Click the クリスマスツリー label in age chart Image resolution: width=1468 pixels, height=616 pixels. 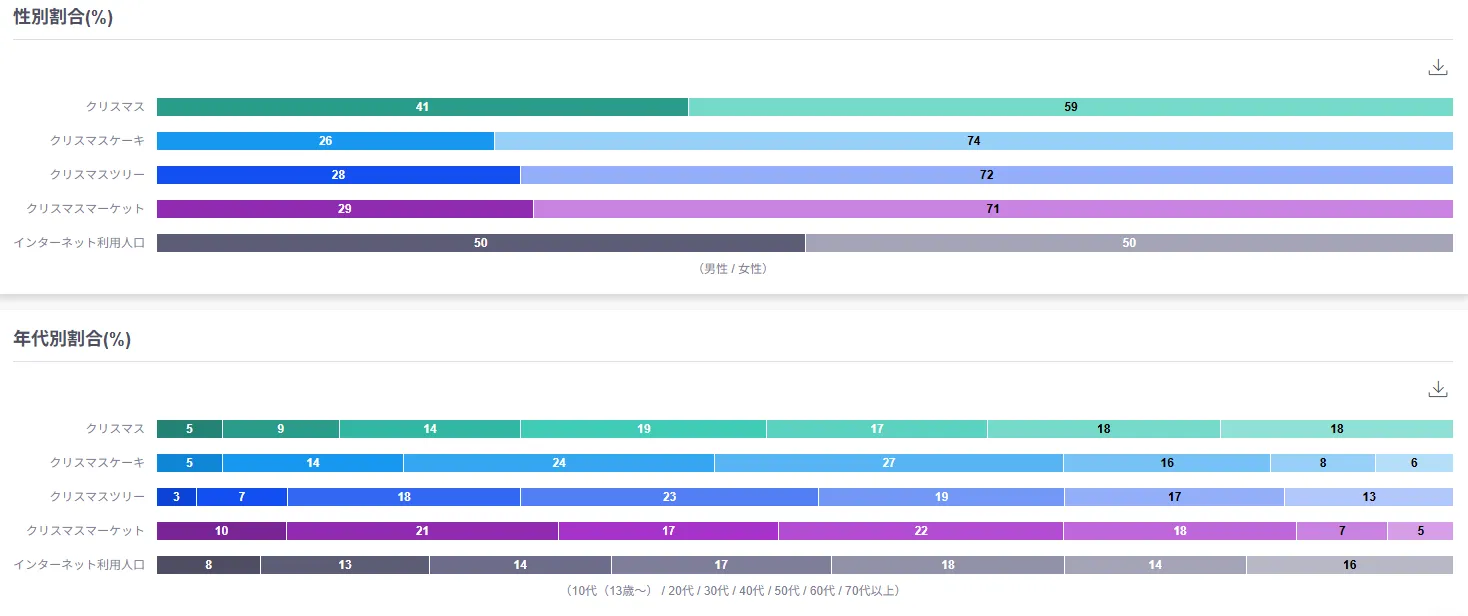[97, 497]
